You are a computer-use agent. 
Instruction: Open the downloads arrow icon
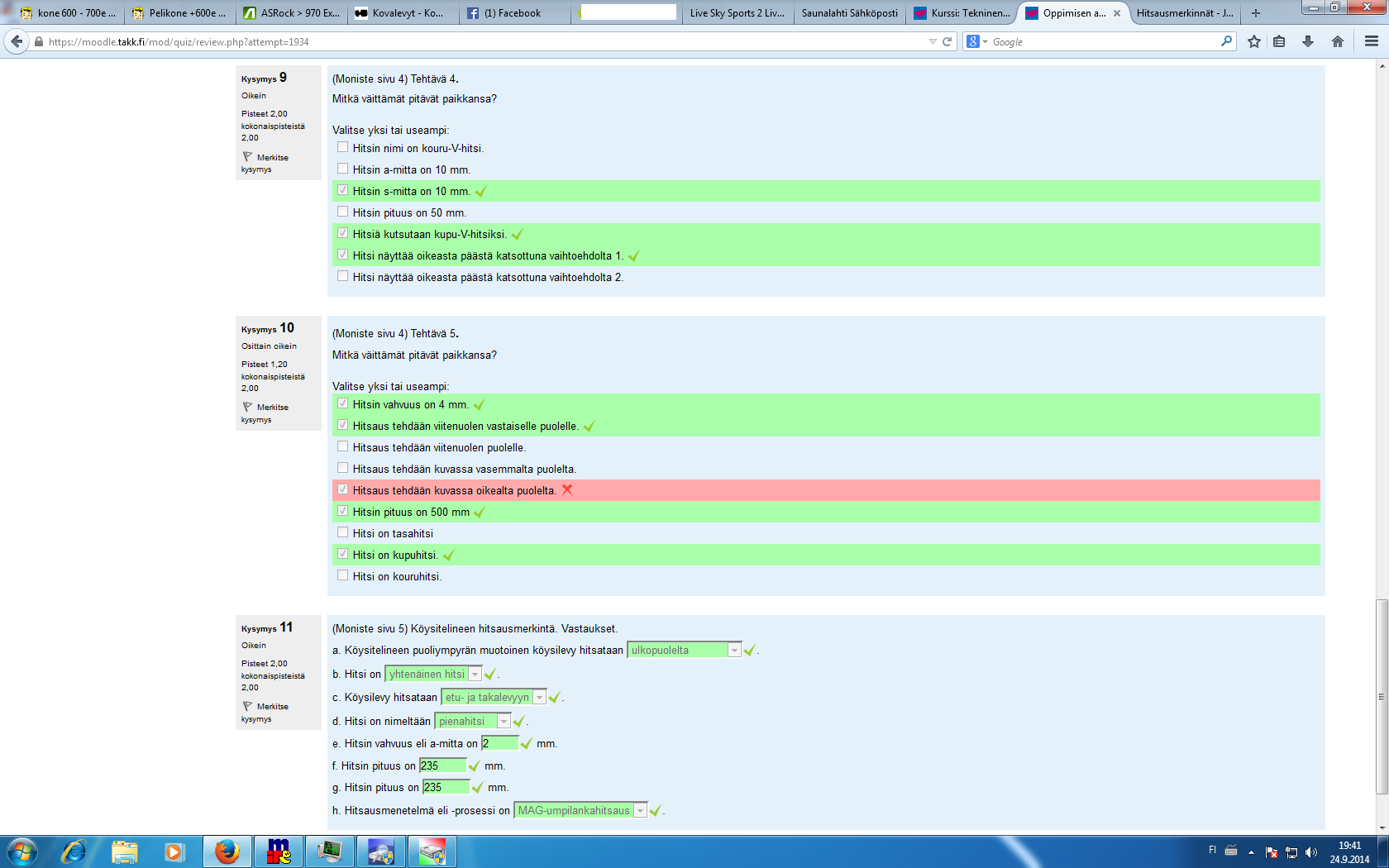1308,41
